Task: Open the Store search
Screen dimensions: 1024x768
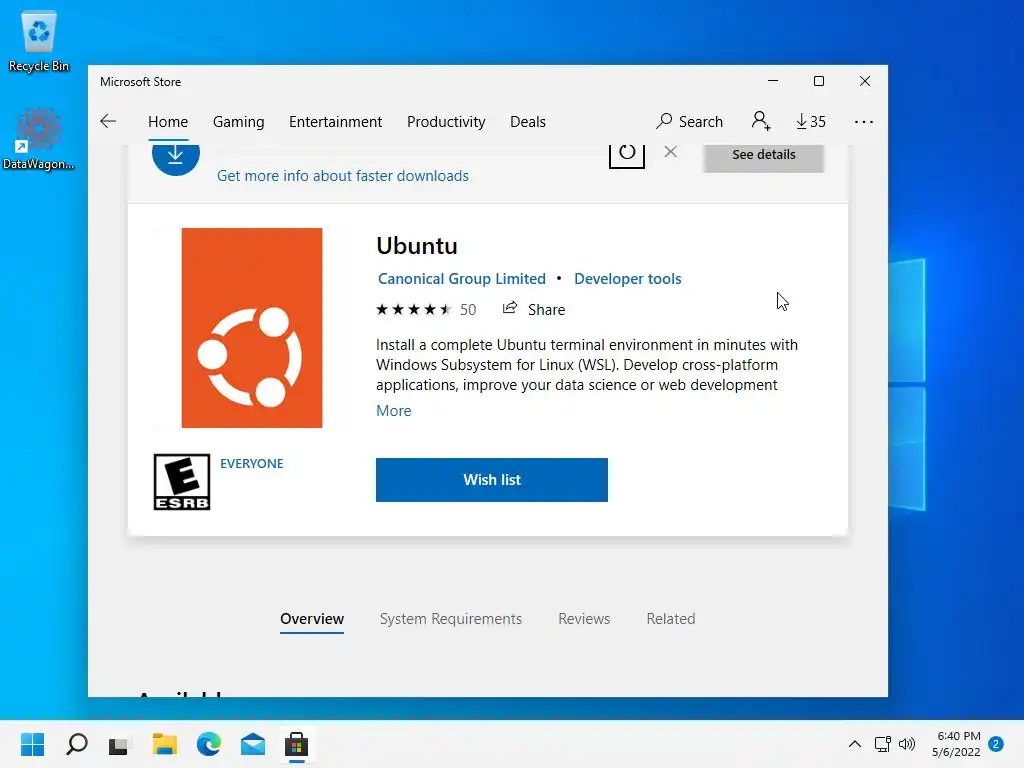Action: [690, 121]
